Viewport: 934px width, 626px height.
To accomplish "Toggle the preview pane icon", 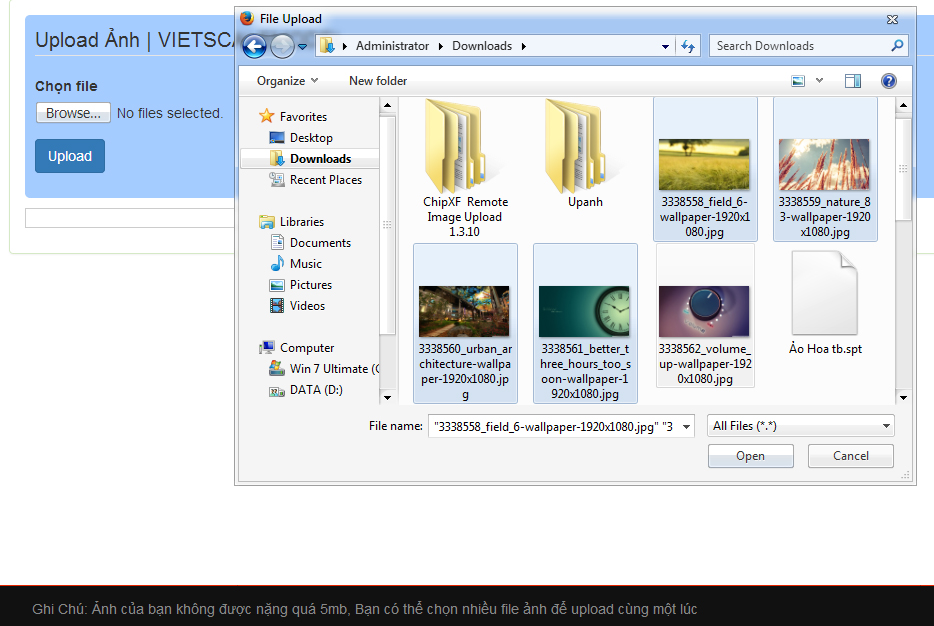I will tap(853, 81).
